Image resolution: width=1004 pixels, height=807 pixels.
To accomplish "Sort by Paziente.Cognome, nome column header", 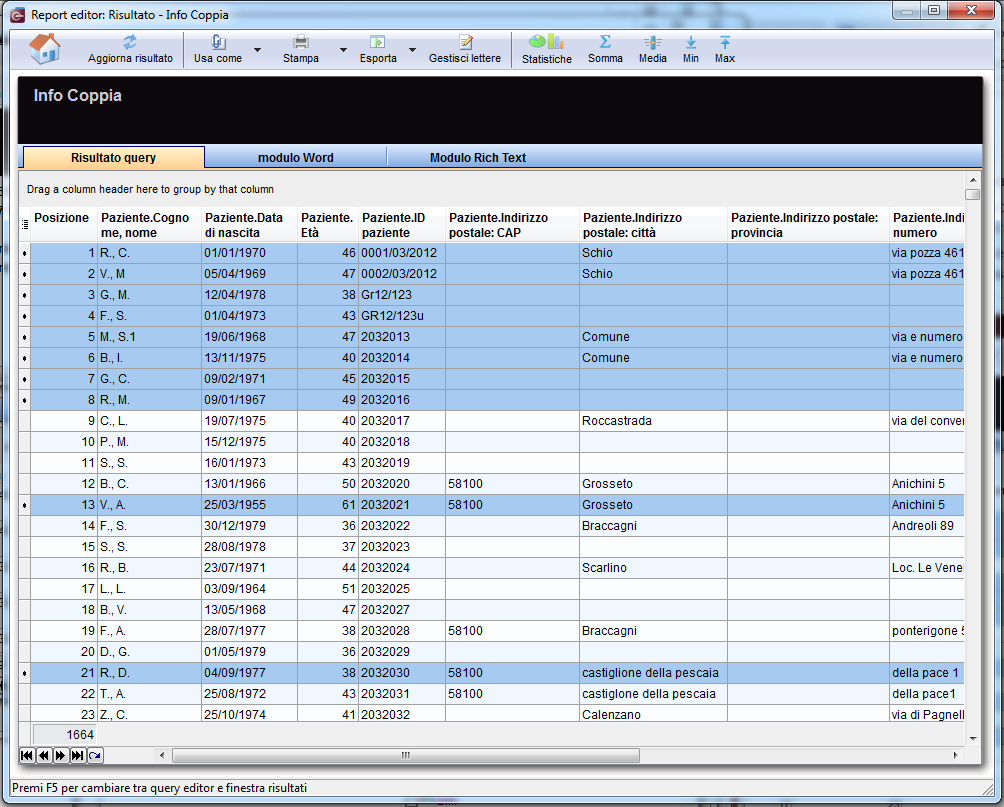I will 149,225.
